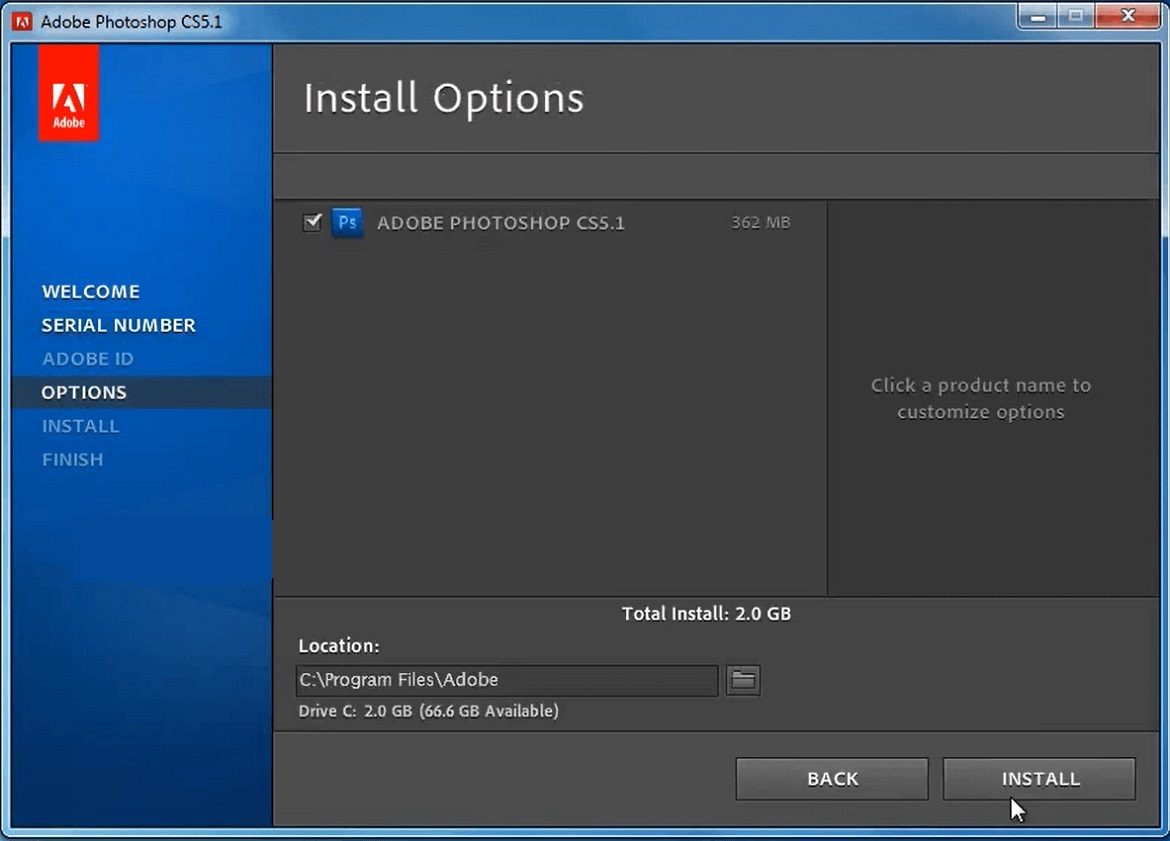This screenshot has width=1170, height=841.
Task: Click into the C:\Program Files\Adobe location field
Action: 507,680
